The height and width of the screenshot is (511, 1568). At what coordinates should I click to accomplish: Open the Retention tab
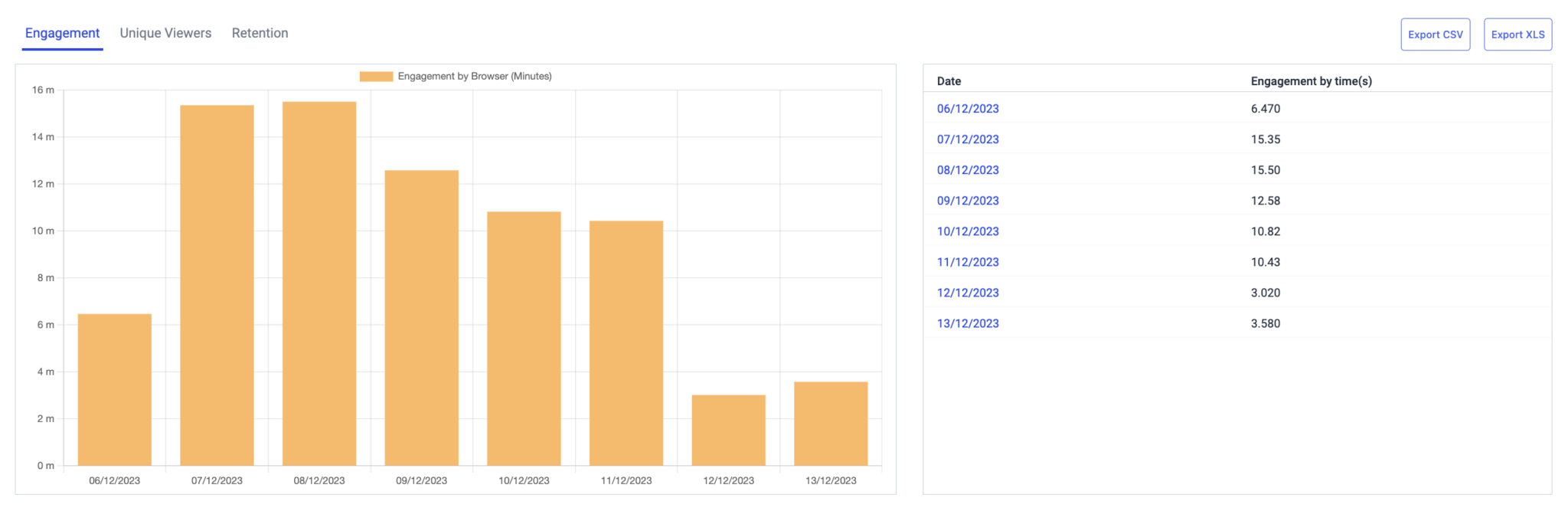click(260, 33)
